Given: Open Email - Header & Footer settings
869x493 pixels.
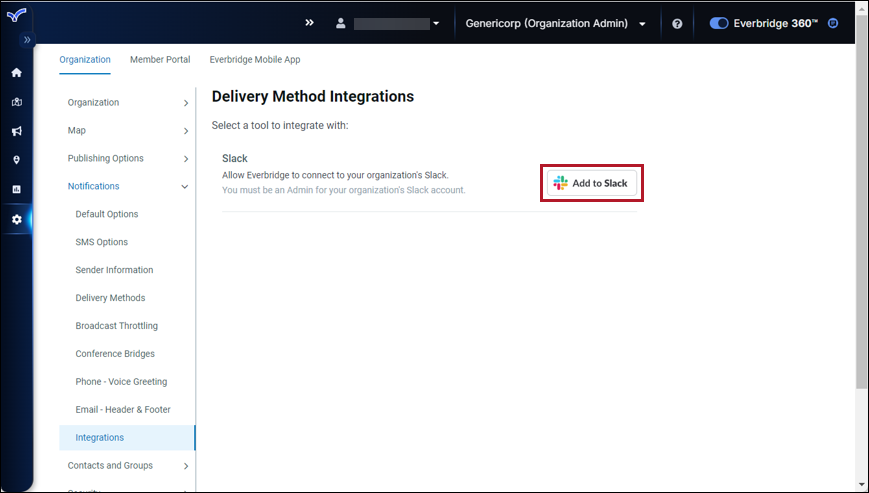Looking at the screenshot, I should point(123,410).
